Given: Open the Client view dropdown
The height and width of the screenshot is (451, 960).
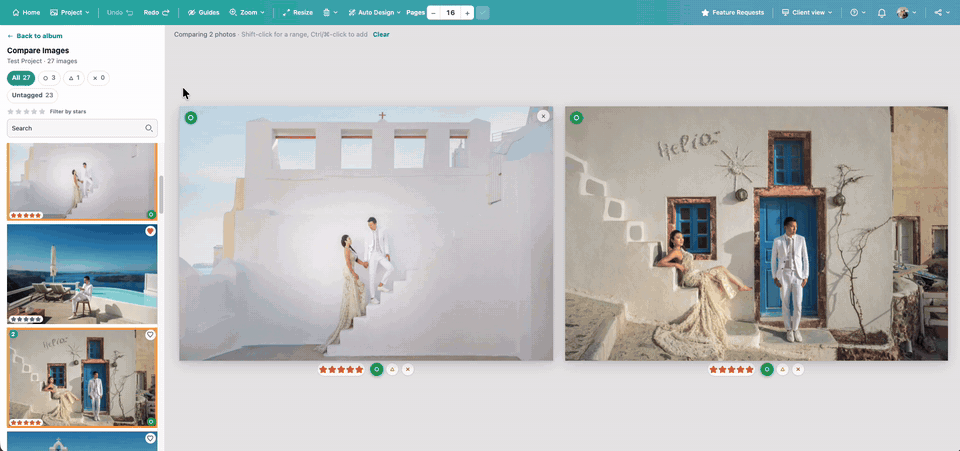Looking at the screenshot, I should coord(807,12).
